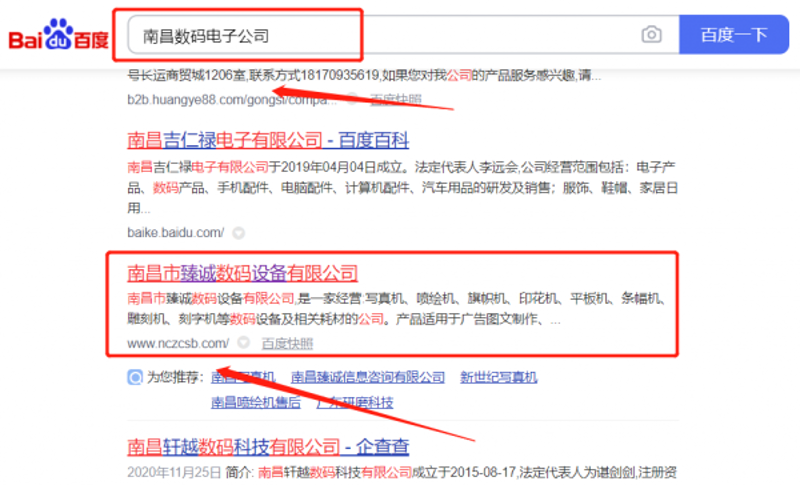800x485 pixels.
Task: Click the 百度一下 search button
Action: pos(734,35)
